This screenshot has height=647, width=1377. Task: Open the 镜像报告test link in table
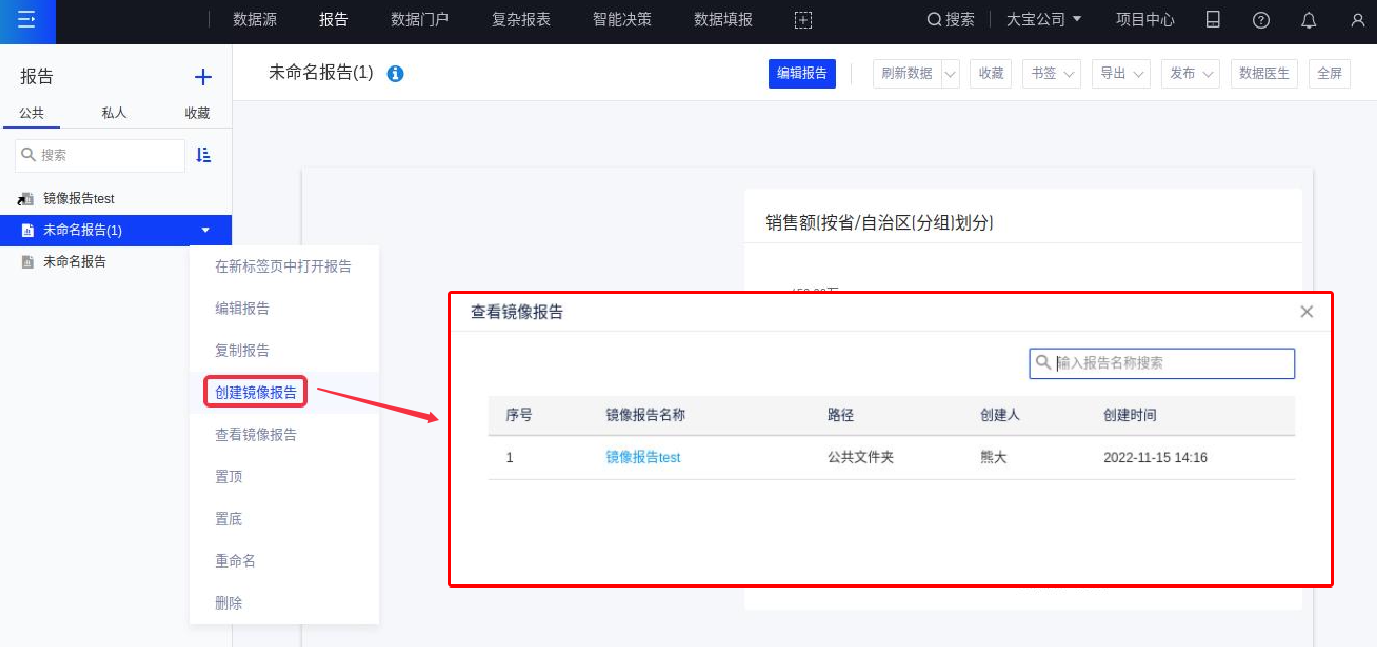642,457
